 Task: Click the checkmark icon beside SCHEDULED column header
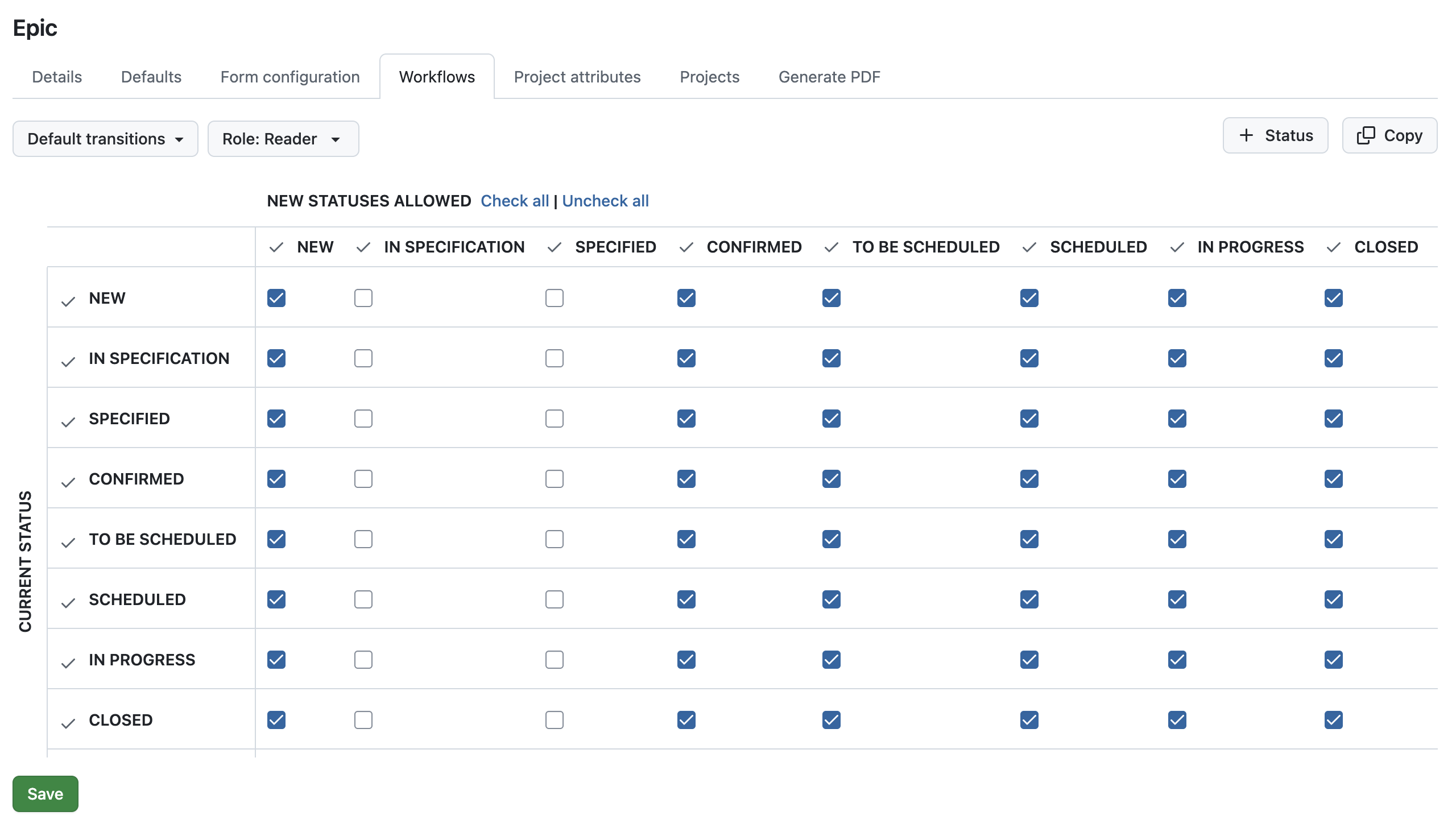coord(1029,247)
